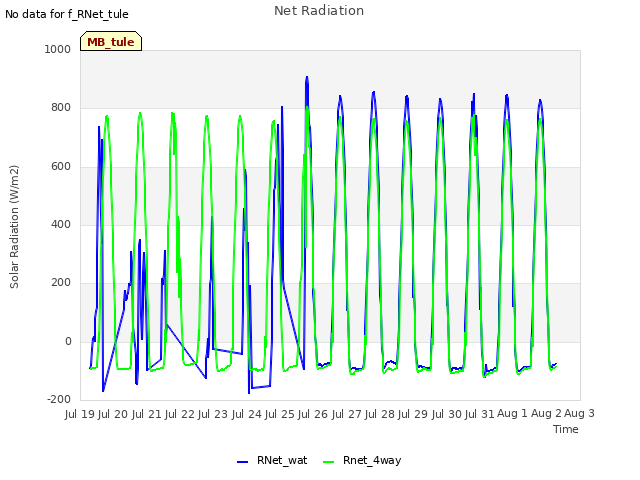Click the tallest blue peak near Jul 26
Image resolution: width=640 pixels, height=480 pixels.
click(307, 77)
